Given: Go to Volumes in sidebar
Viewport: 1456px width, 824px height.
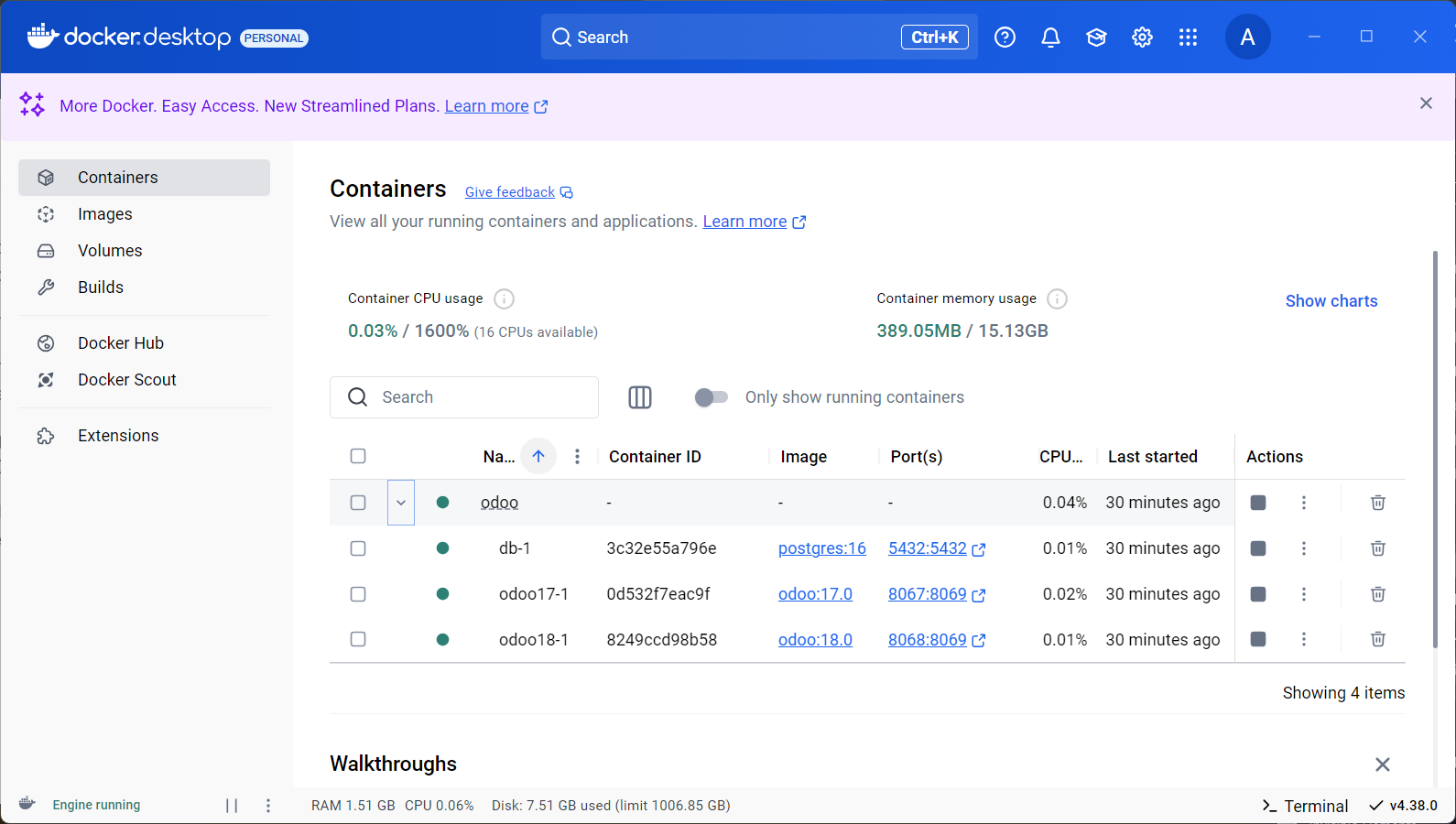Looking at the screenshot, I should pyautogui.click(x=144, y=251).
